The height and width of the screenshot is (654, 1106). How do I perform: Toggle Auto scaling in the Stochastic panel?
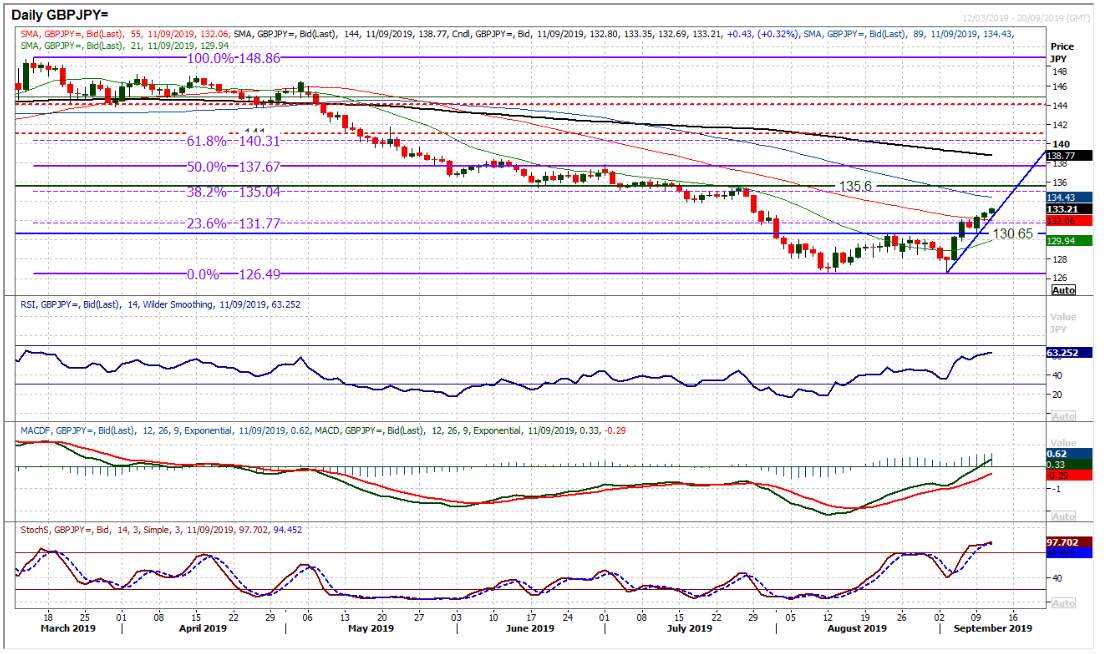(1063, 603)
